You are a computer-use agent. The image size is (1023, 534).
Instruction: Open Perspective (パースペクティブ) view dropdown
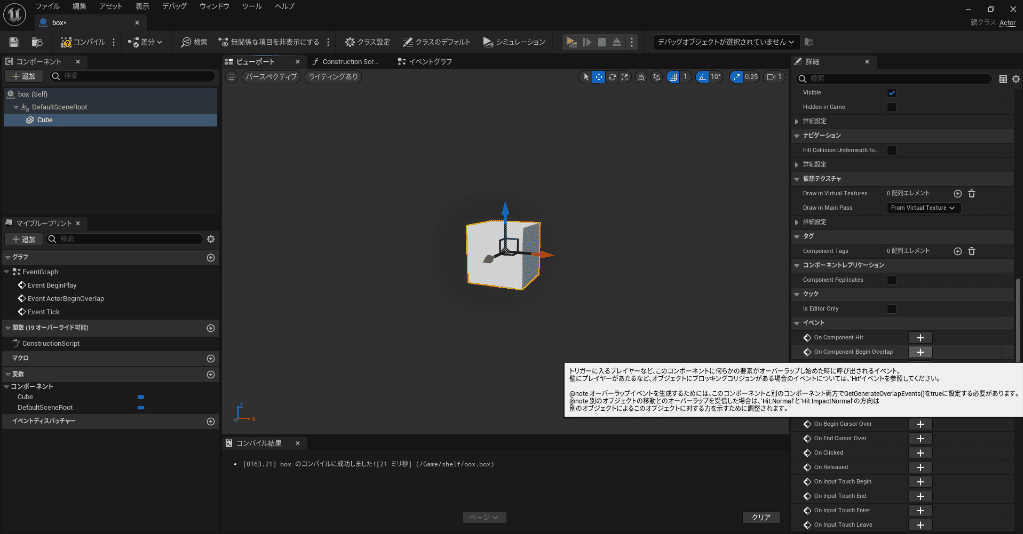(x=271, y=77)
